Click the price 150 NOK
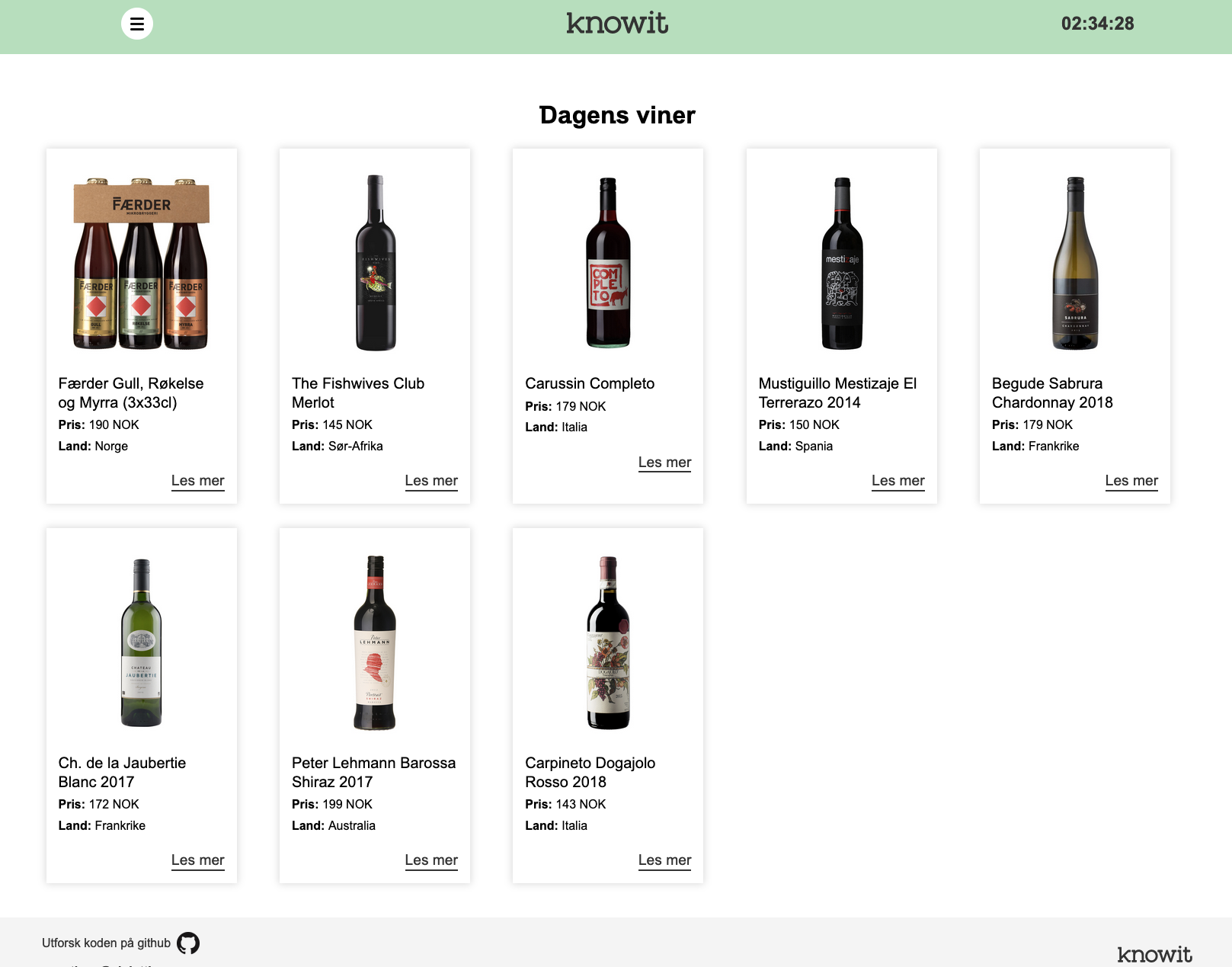 pos(814,424)
